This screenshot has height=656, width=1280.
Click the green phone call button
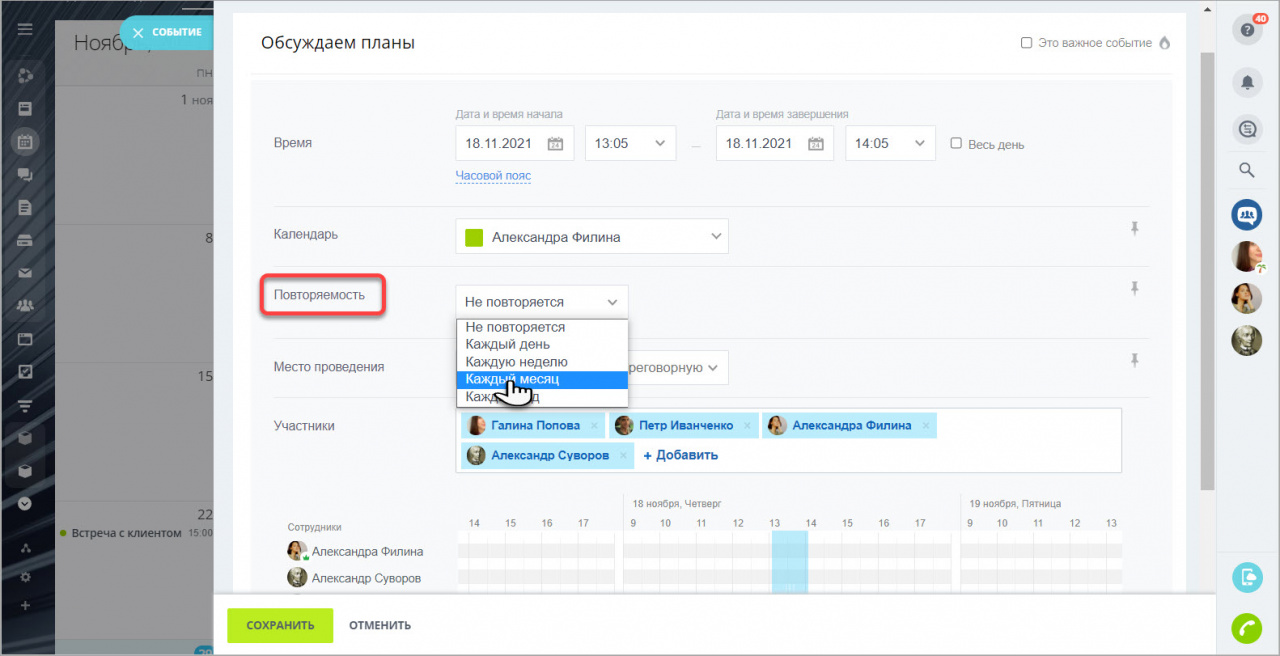pyautogui.click(x=1246, y=627)
